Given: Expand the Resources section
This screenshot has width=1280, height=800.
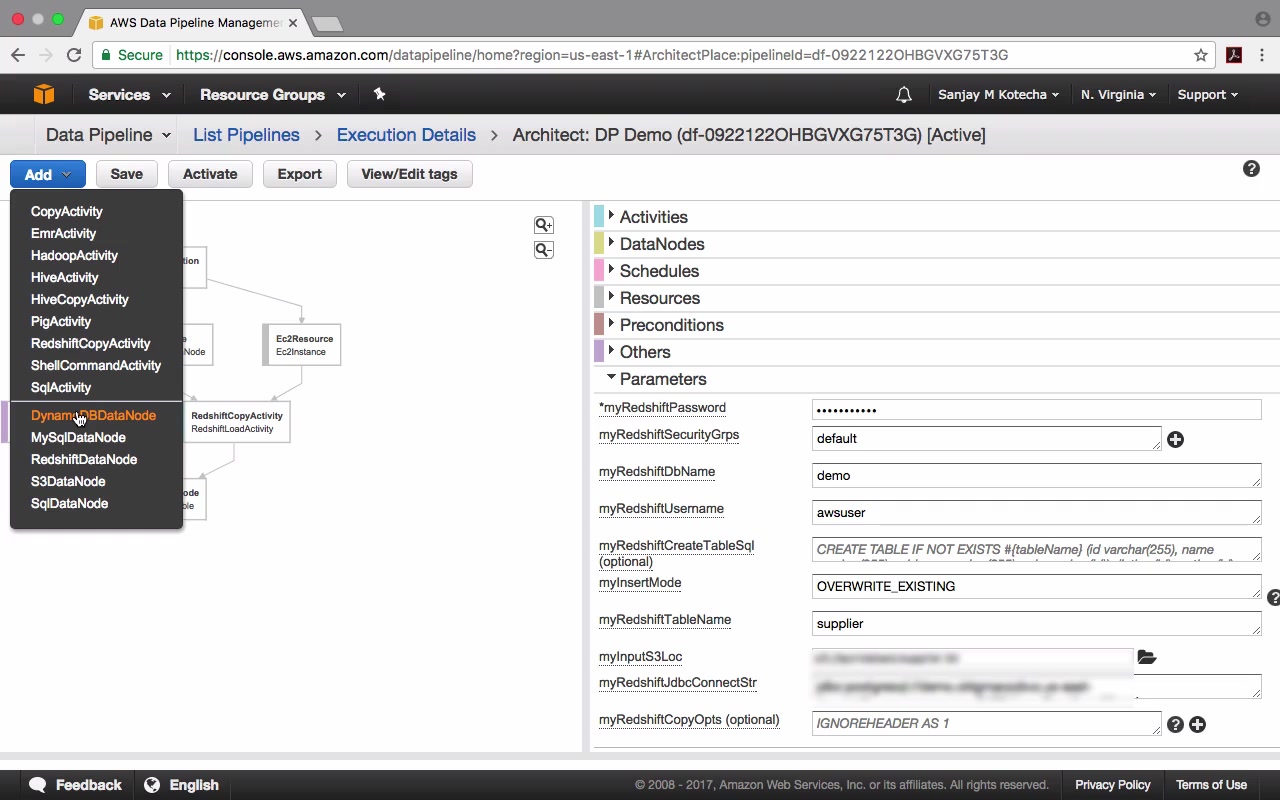Looking at the screenshot, I should click(x=659, y=298).
